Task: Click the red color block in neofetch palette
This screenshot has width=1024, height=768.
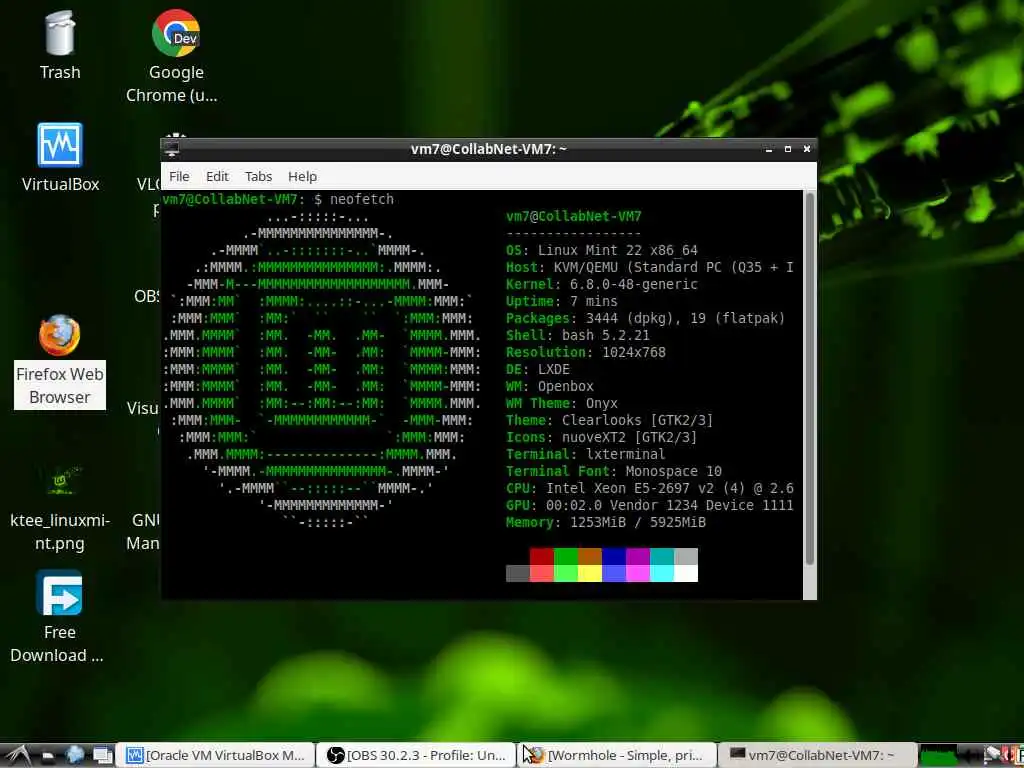Action: click(x=541, y=556)
